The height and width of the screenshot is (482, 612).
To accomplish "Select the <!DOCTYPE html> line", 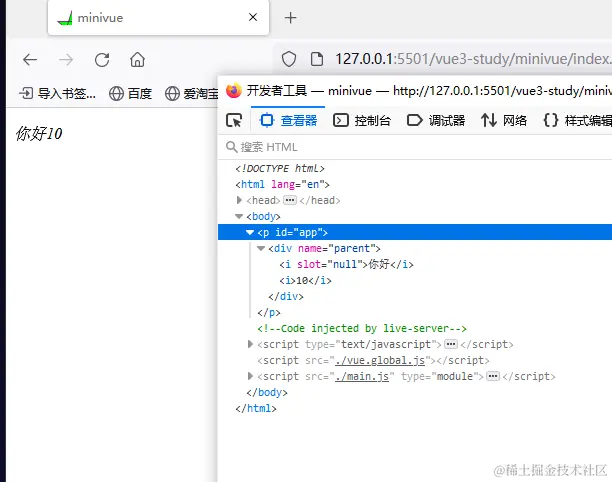I will (280, 168).
